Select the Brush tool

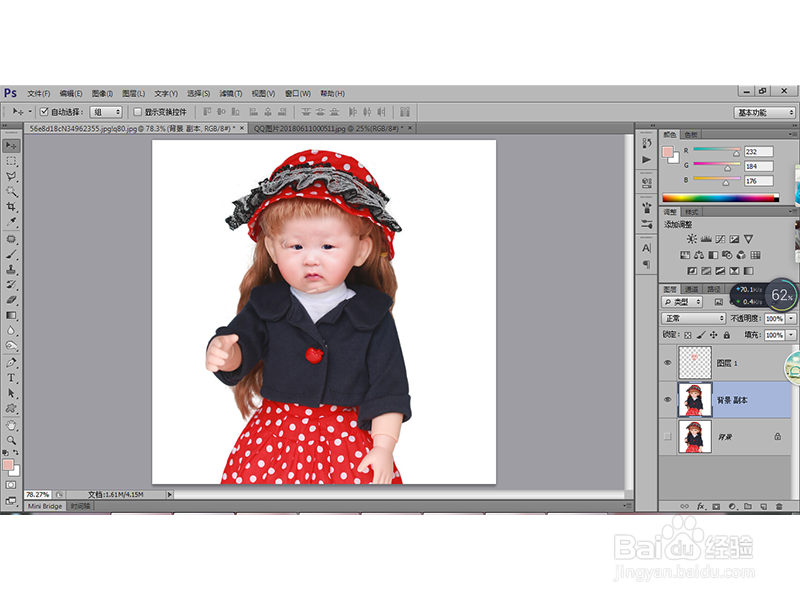tap(11, 254)
